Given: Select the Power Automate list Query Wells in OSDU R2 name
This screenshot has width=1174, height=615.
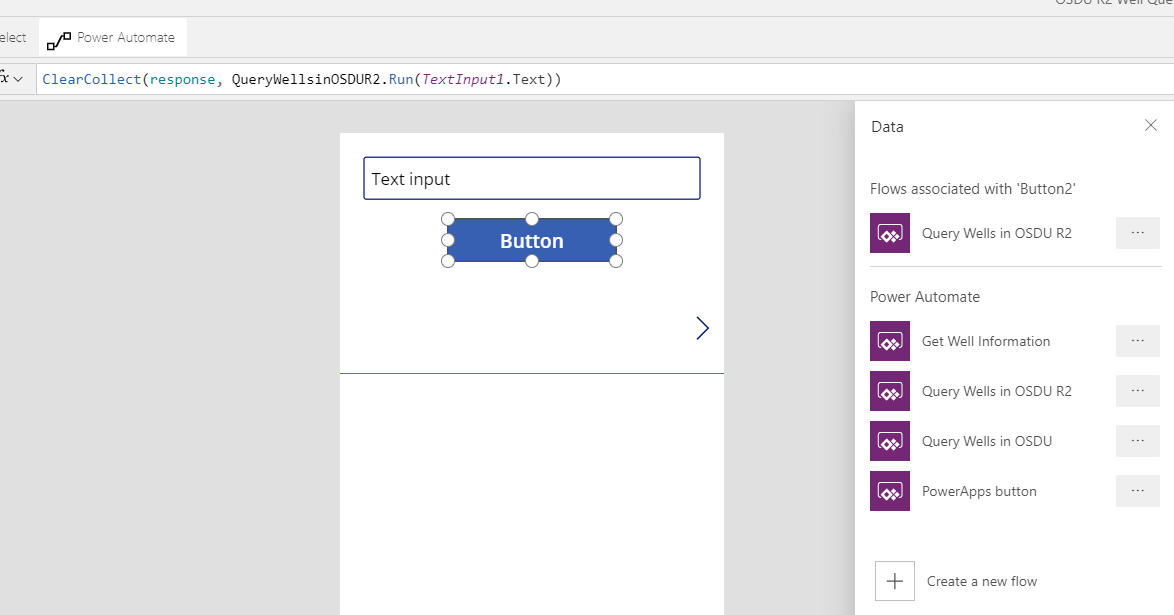Looking at the screenshot, I should coord(997,391).
